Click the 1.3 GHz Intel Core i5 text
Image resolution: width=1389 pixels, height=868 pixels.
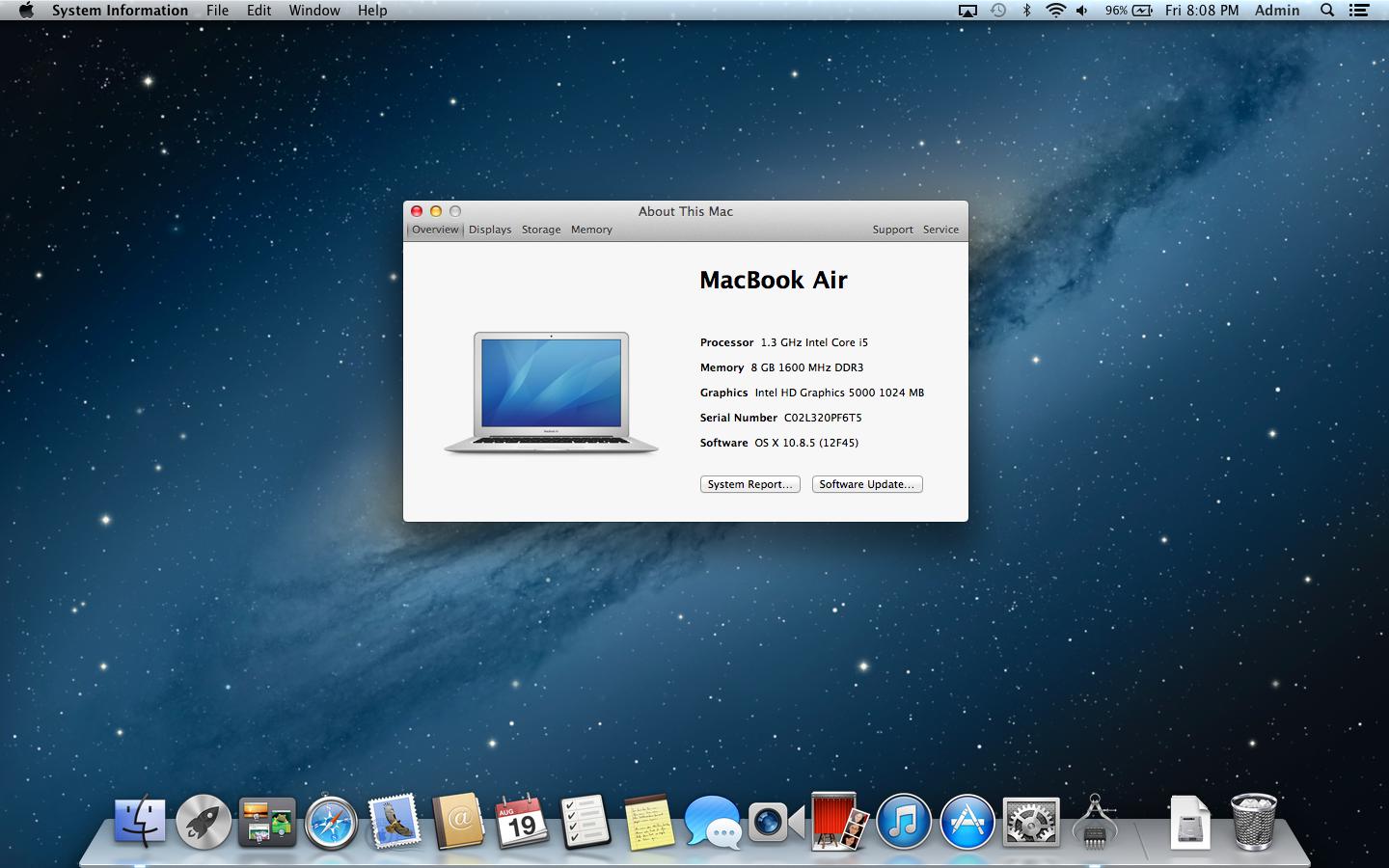click(x=814, y=342)
